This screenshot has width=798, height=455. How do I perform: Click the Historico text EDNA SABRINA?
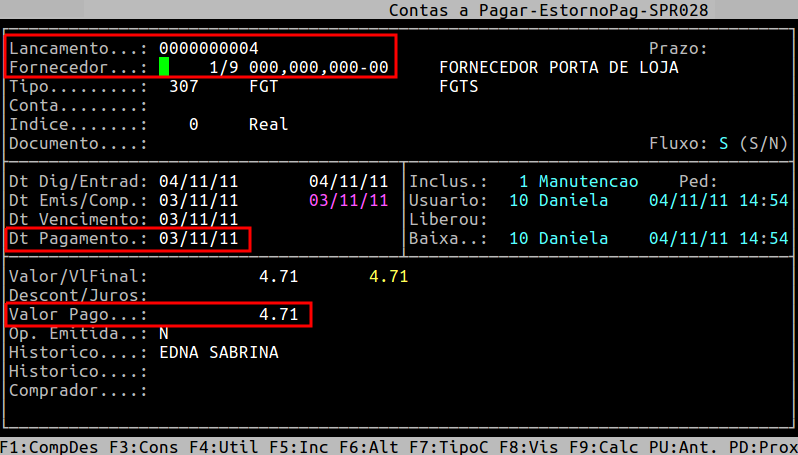[218, 352]
